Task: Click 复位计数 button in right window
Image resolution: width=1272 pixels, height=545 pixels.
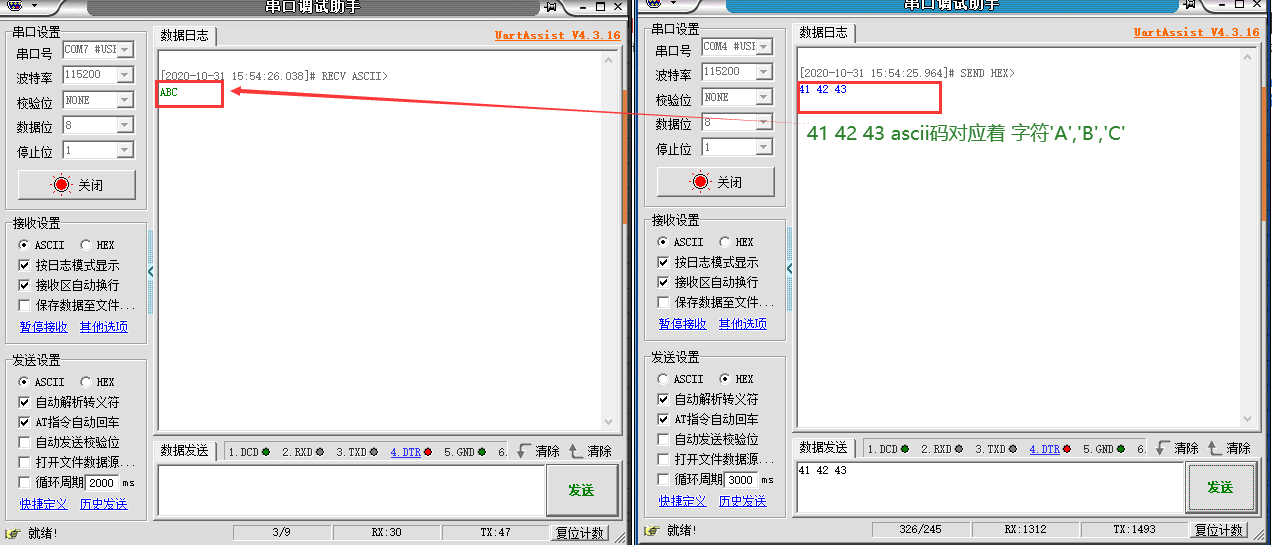Action: click(x=1219, y=530)
